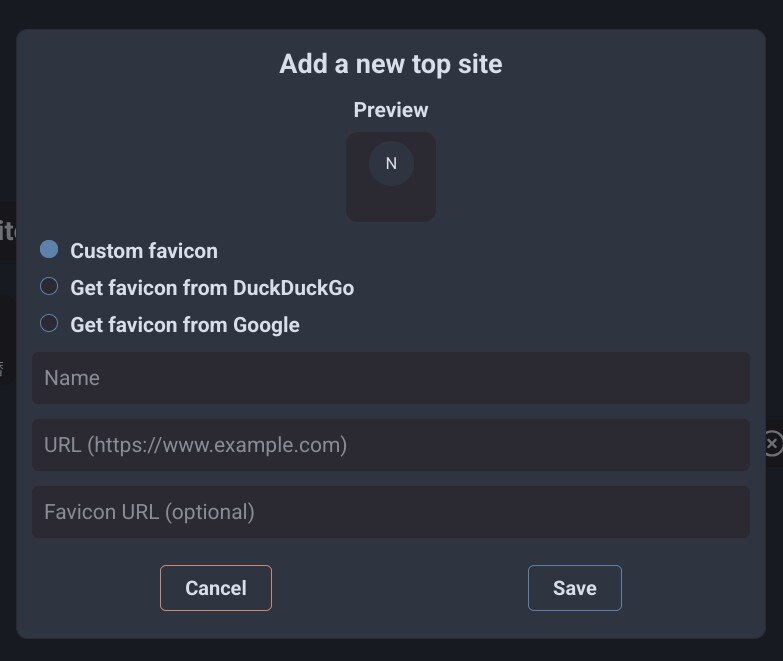Choose the DuckDuckGo favicon radio button
Image resolution: width=783 pixels, height=661 pixels.
pos(49,287)
